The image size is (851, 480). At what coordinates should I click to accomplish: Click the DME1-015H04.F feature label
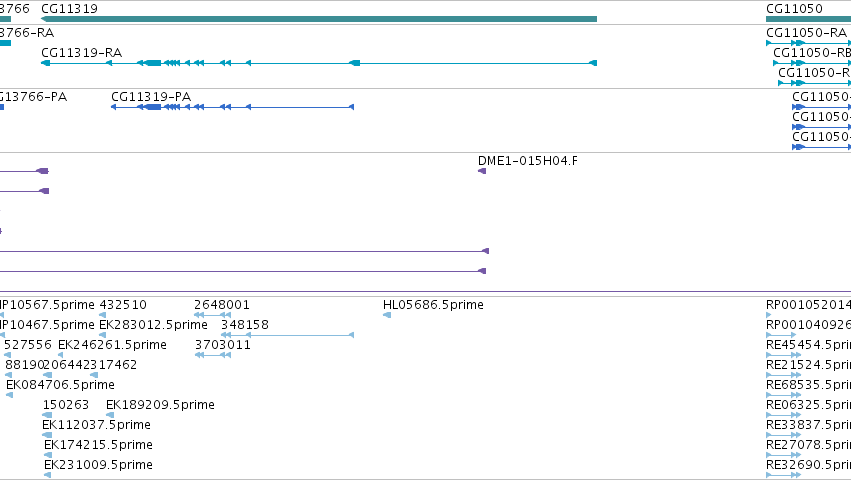[528, 161]
